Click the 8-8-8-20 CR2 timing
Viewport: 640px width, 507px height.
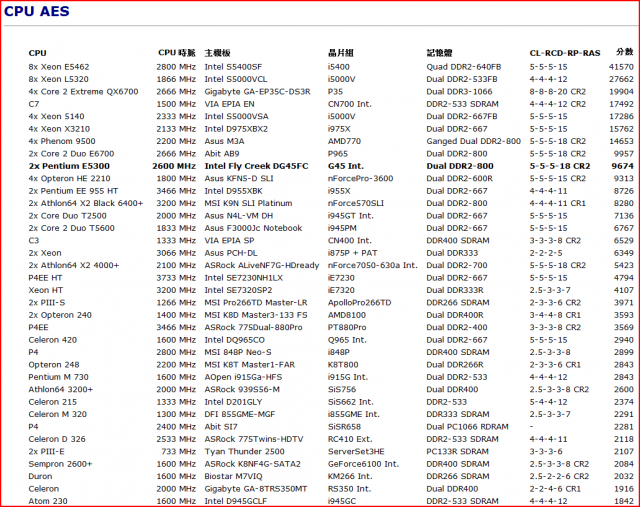click(x=558, y=91)
